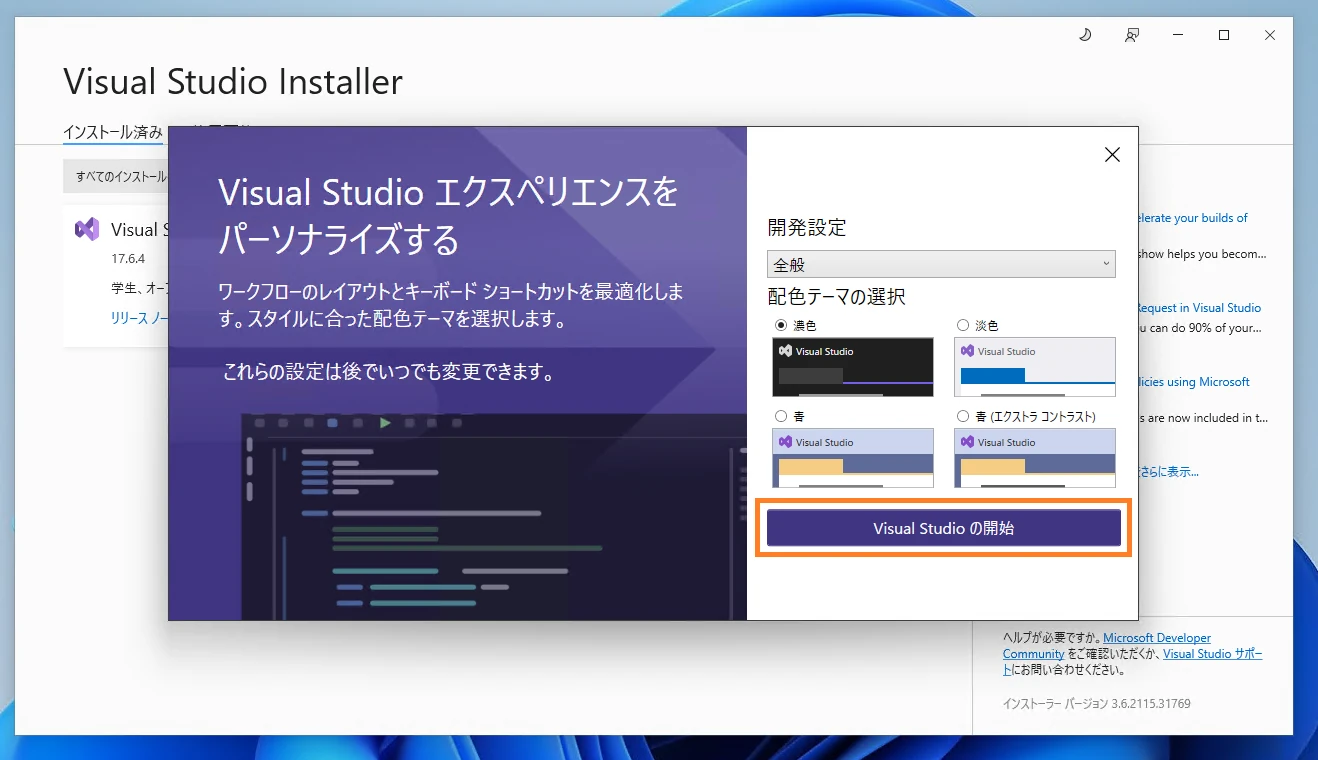Click the さらに表示... link
Viewport: 1318px width, 760px height.
[x=1168, y=472]
